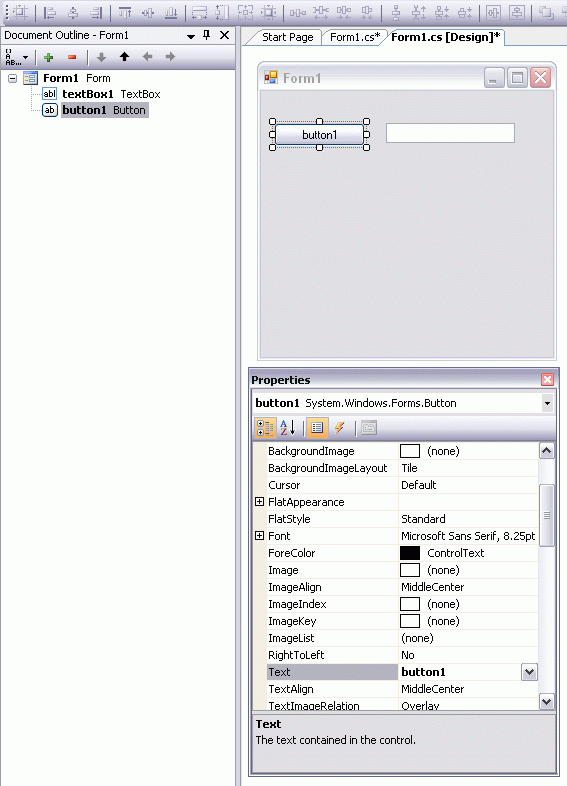The width and height of the screenshot is (567, 786).
Task: Click the Property Pages icon
Action: [x=369, y=428]
